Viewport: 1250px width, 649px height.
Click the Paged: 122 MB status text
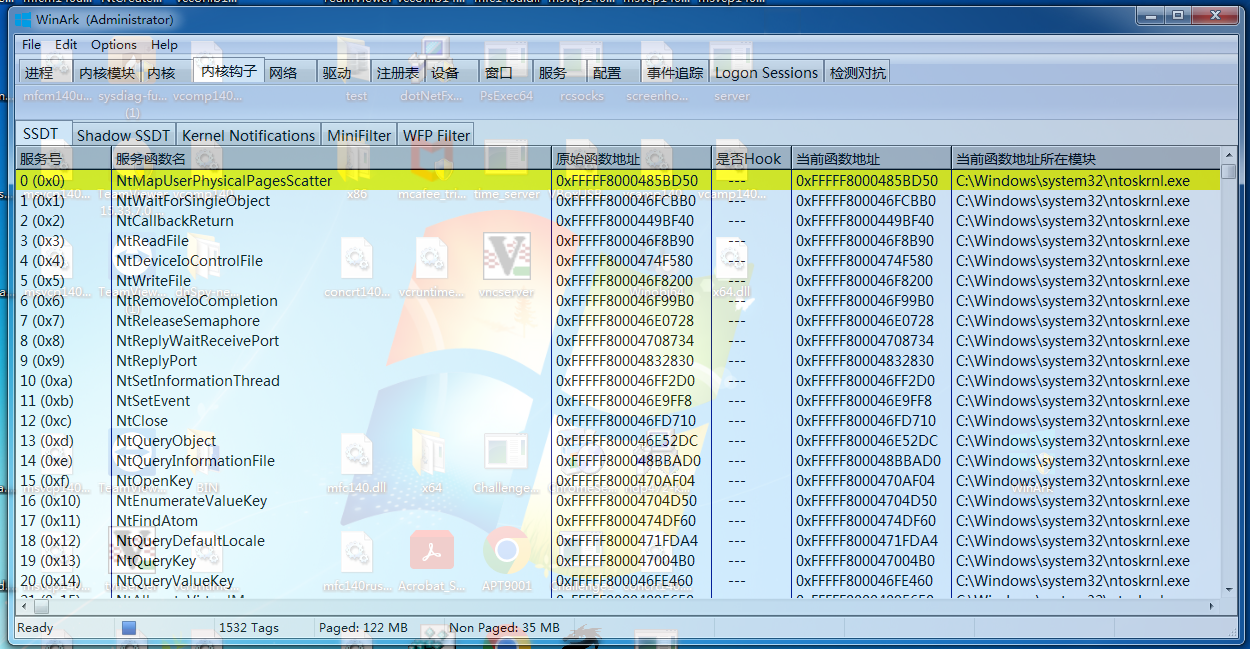pyautogui.click(x=363, y=628)
